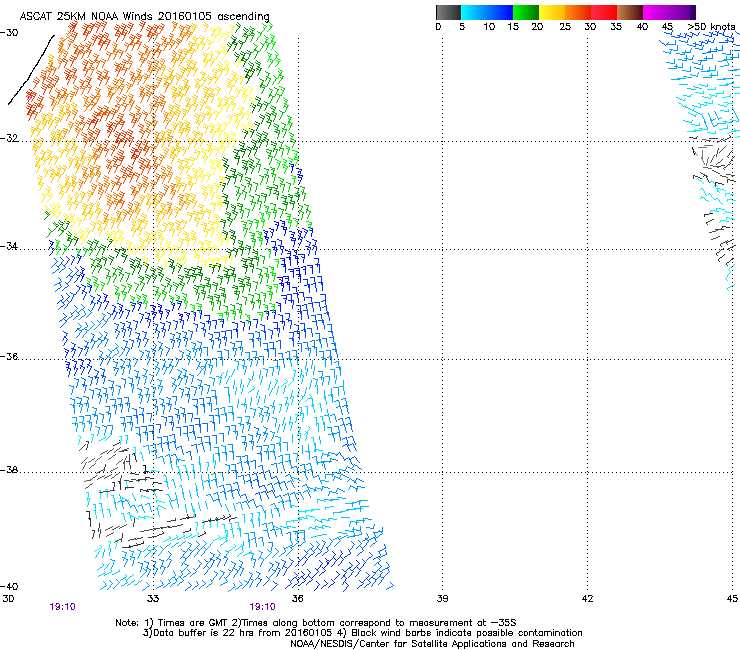Click the green 15-20 knots color swatch
The width and height of the screenshot is (740, 650).
point(526,12)
